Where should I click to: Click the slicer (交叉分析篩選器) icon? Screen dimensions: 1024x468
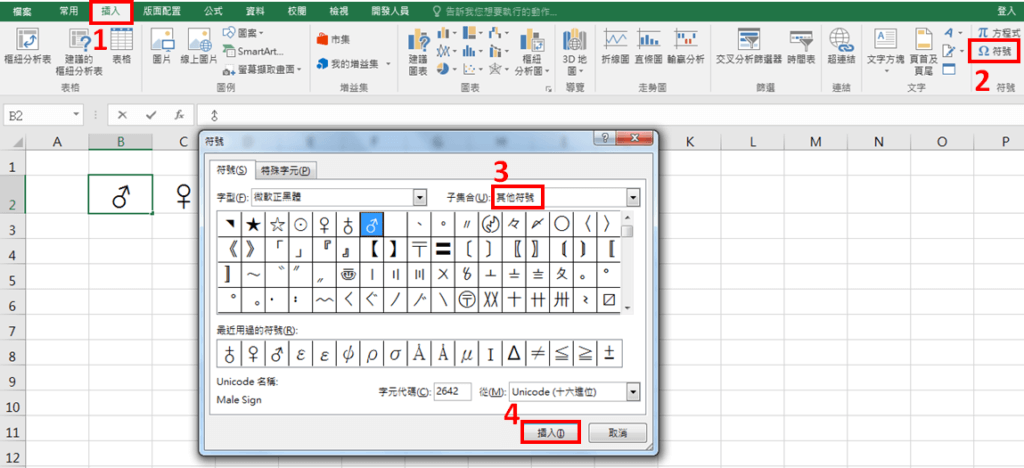(745, 45)
